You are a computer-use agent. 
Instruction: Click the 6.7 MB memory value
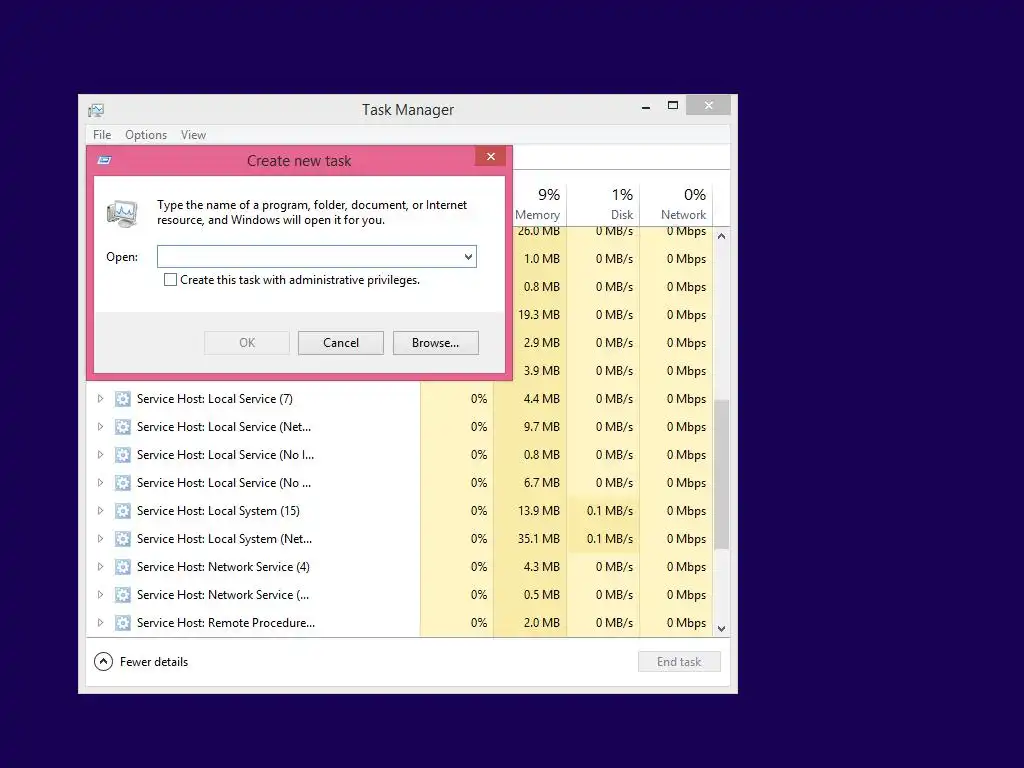coord(541,483)
